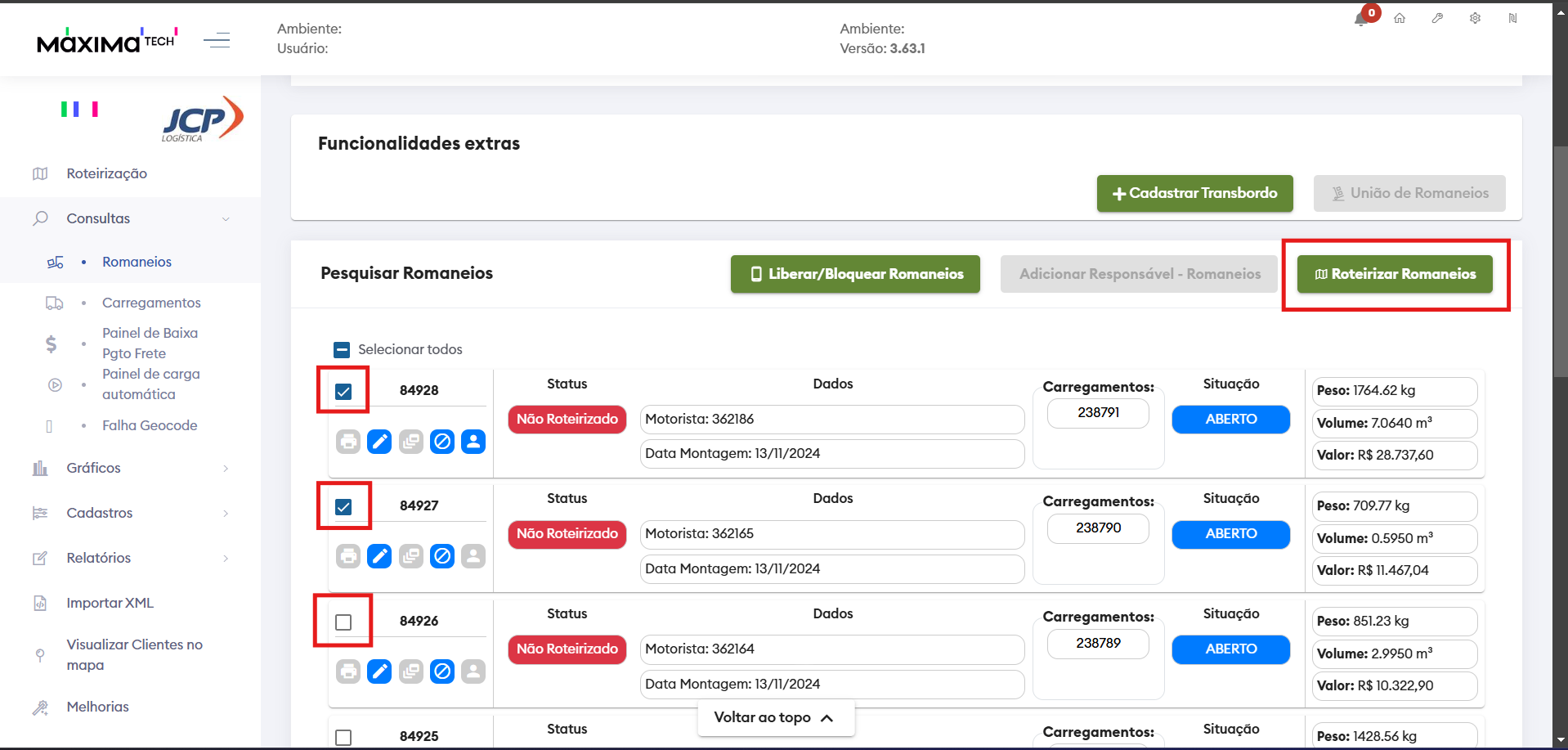This screenshot has height=750, width=1568.
Task: Click blue cancel icon for romaneio 84927
Action: [x=442, y=557]
